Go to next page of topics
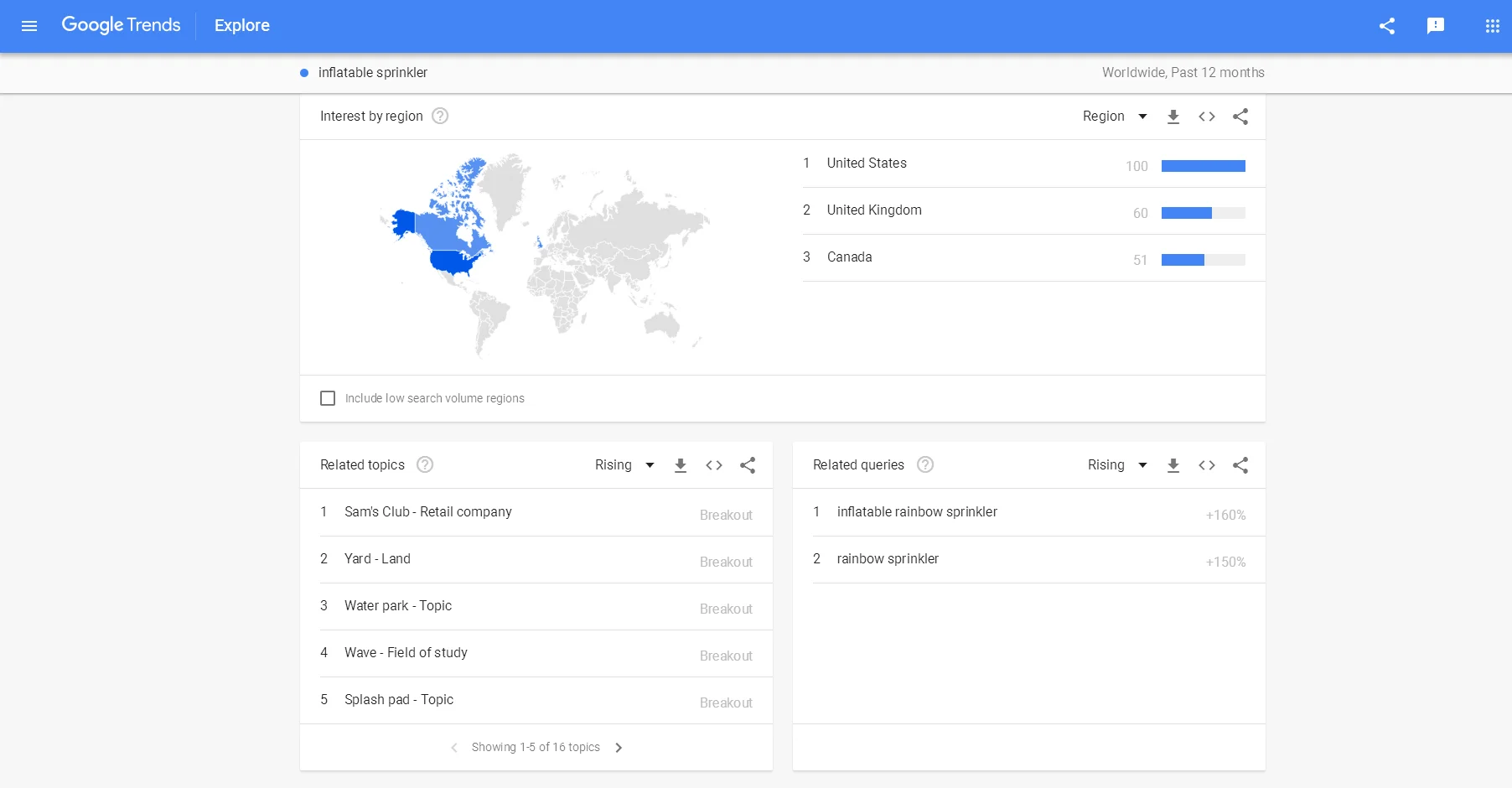 pyautogui.click(x=619, y=748)
